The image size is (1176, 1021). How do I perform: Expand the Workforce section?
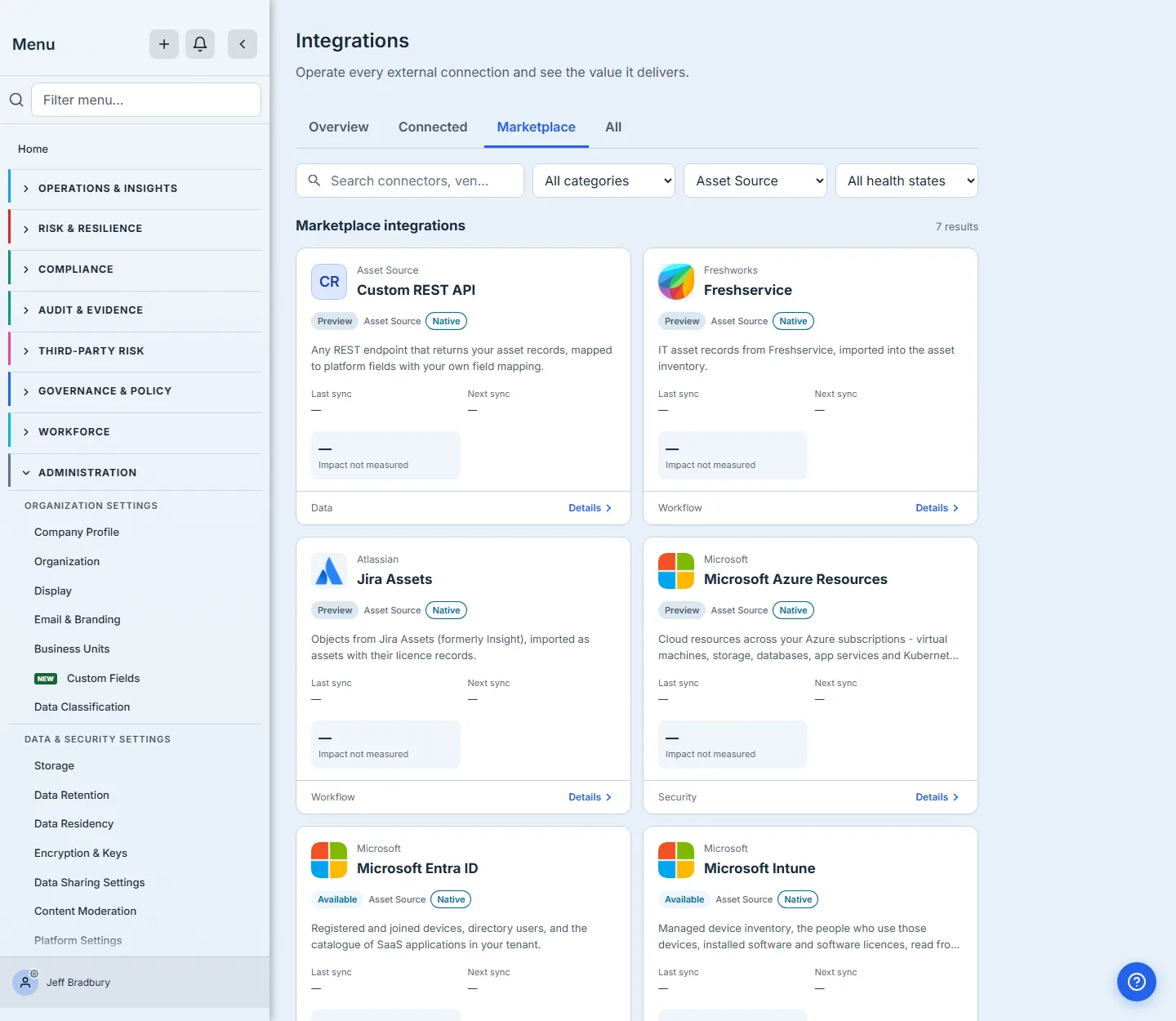tap(135, 432)
